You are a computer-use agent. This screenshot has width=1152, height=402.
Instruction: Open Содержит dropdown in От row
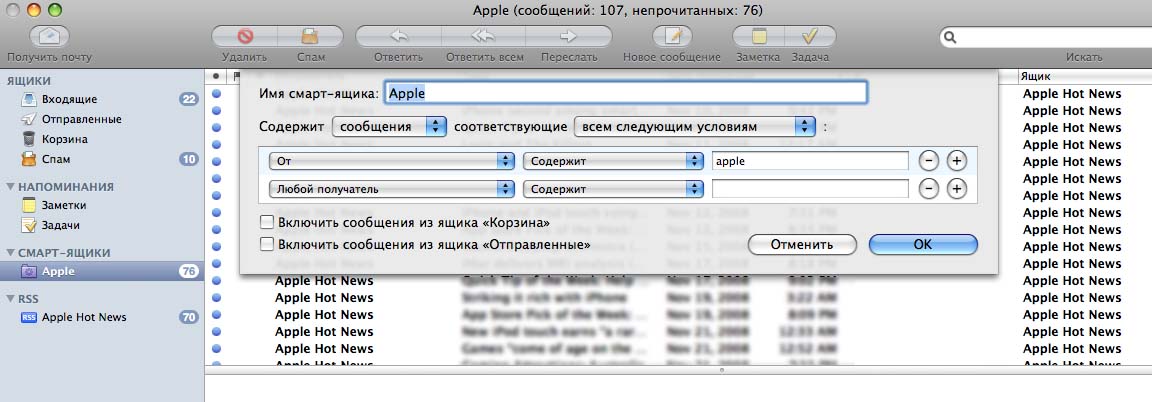tap(613, 161)
